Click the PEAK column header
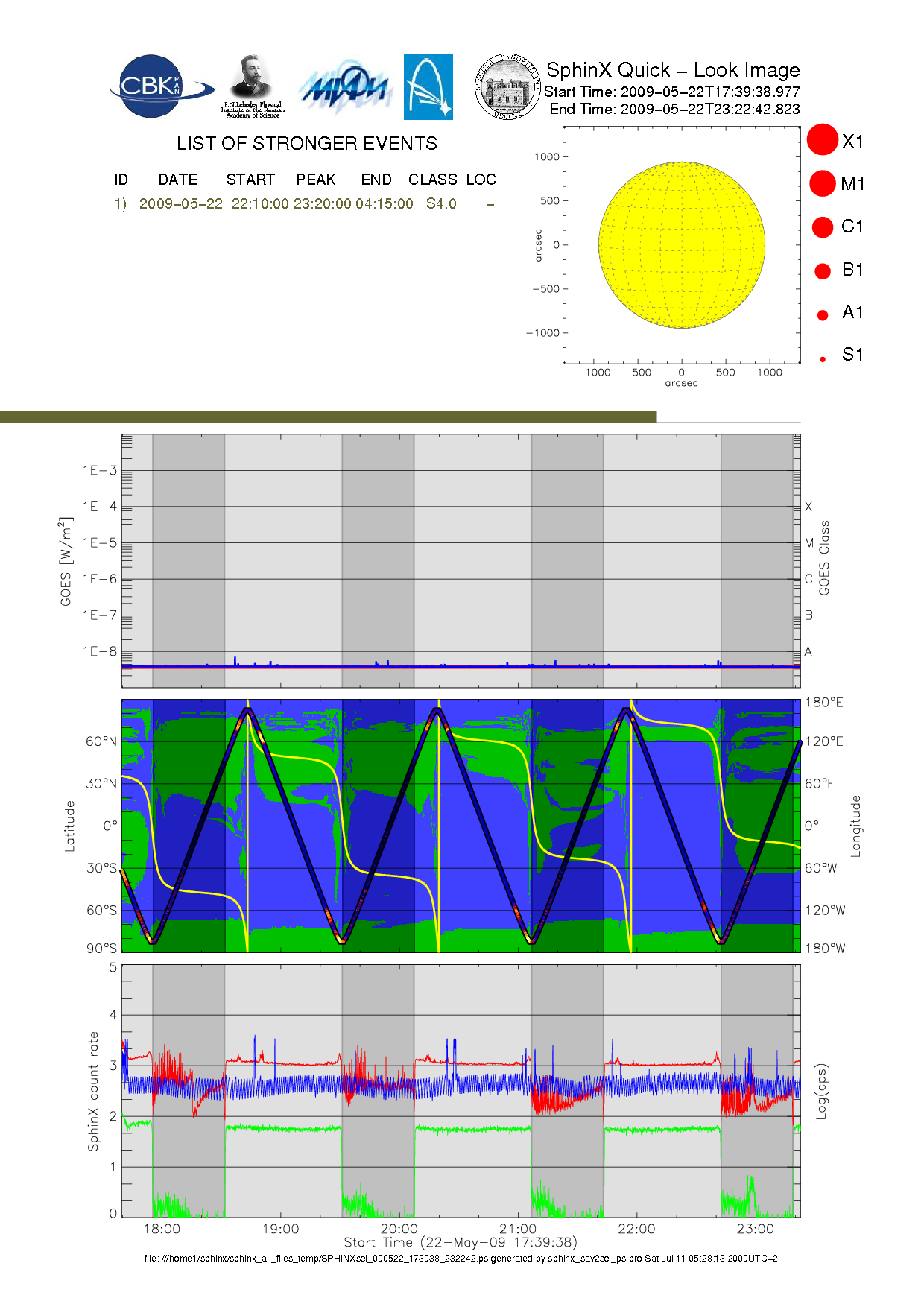This screenshot has width=924, height=1307. coord(316,180)
